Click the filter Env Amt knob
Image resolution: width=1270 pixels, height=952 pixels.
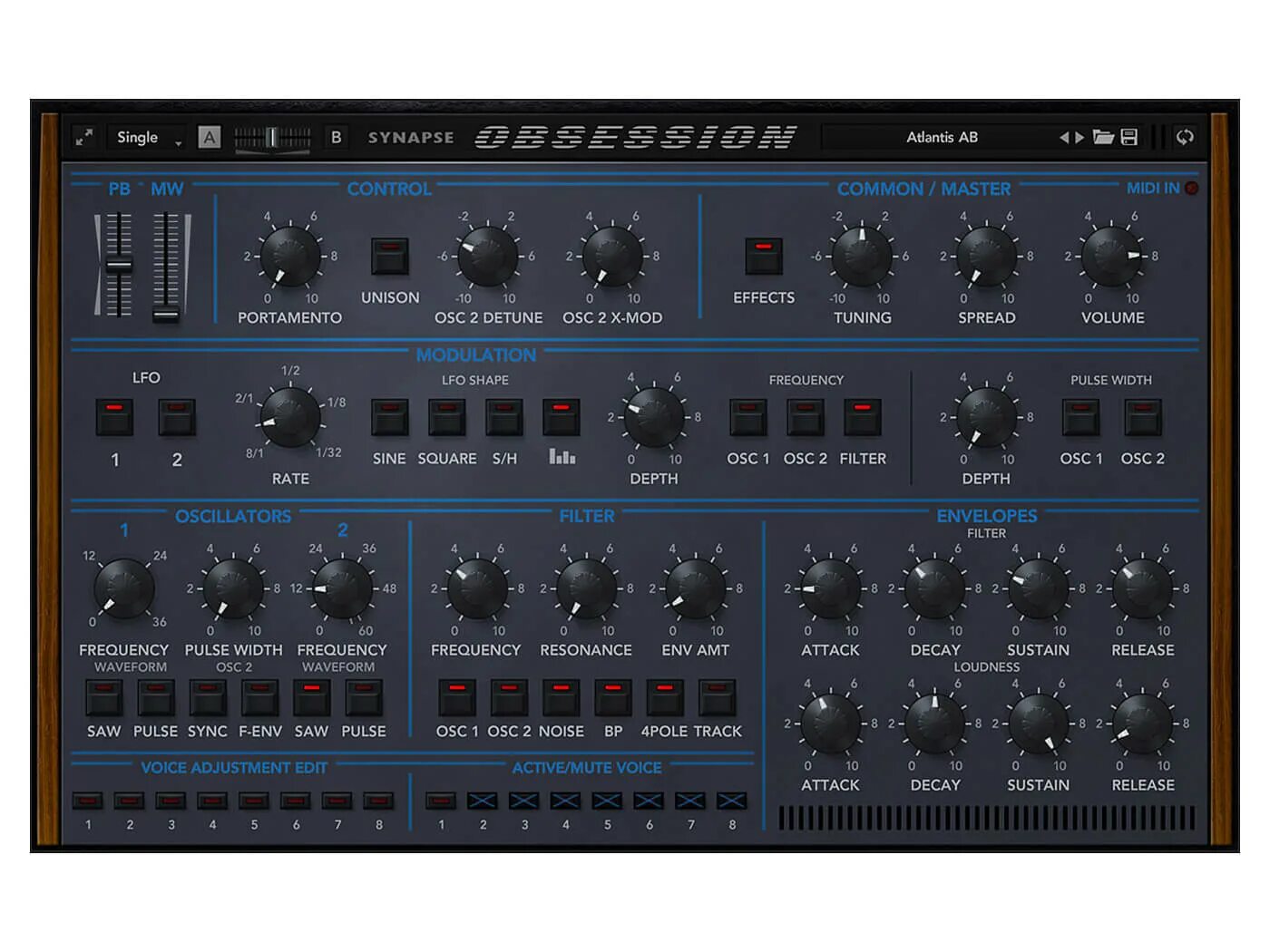(x=695, y=588)
